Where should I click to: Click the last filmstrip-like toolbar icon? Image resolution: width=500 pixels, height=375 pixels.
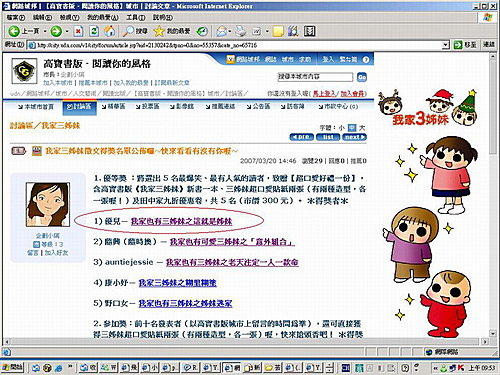[x=309, y=31]
